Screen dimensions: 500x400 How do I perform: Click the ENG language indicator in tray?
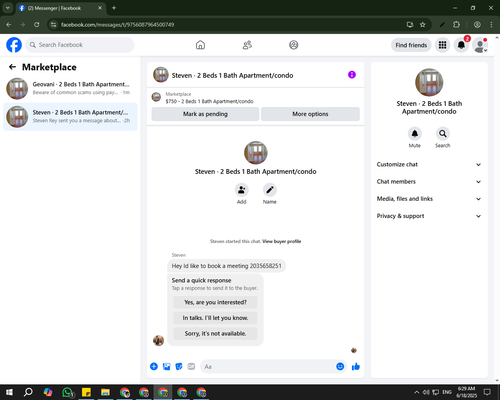[447, 392]
